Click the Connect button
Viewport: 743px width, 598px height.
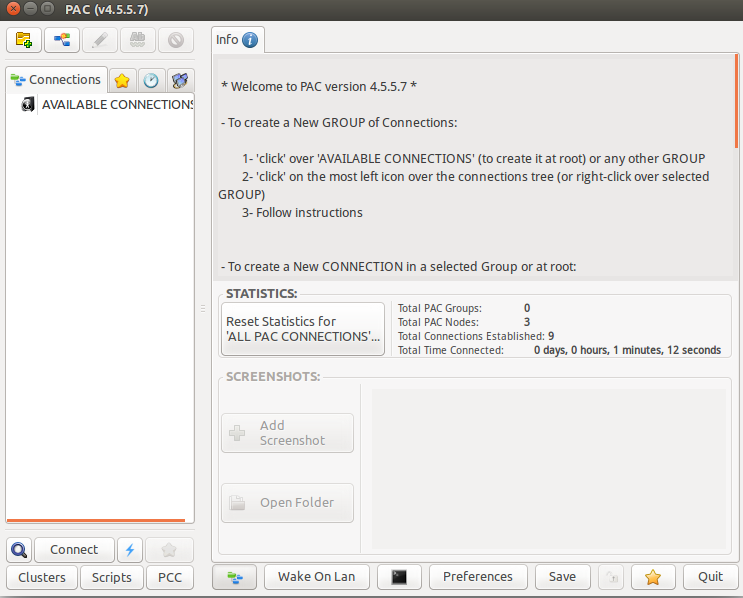74,550
